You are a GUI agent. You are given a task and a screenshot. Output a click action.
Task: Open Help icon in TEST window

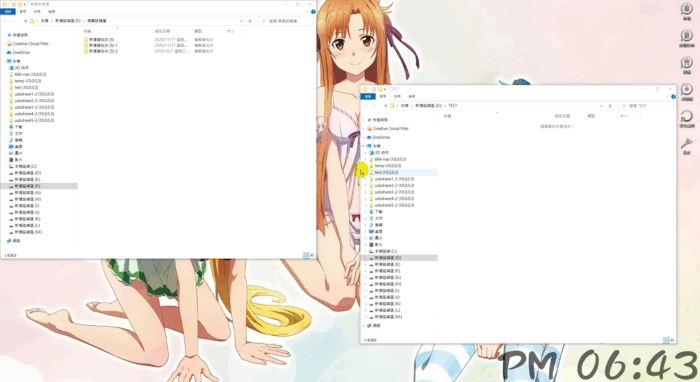click(673, 96)
